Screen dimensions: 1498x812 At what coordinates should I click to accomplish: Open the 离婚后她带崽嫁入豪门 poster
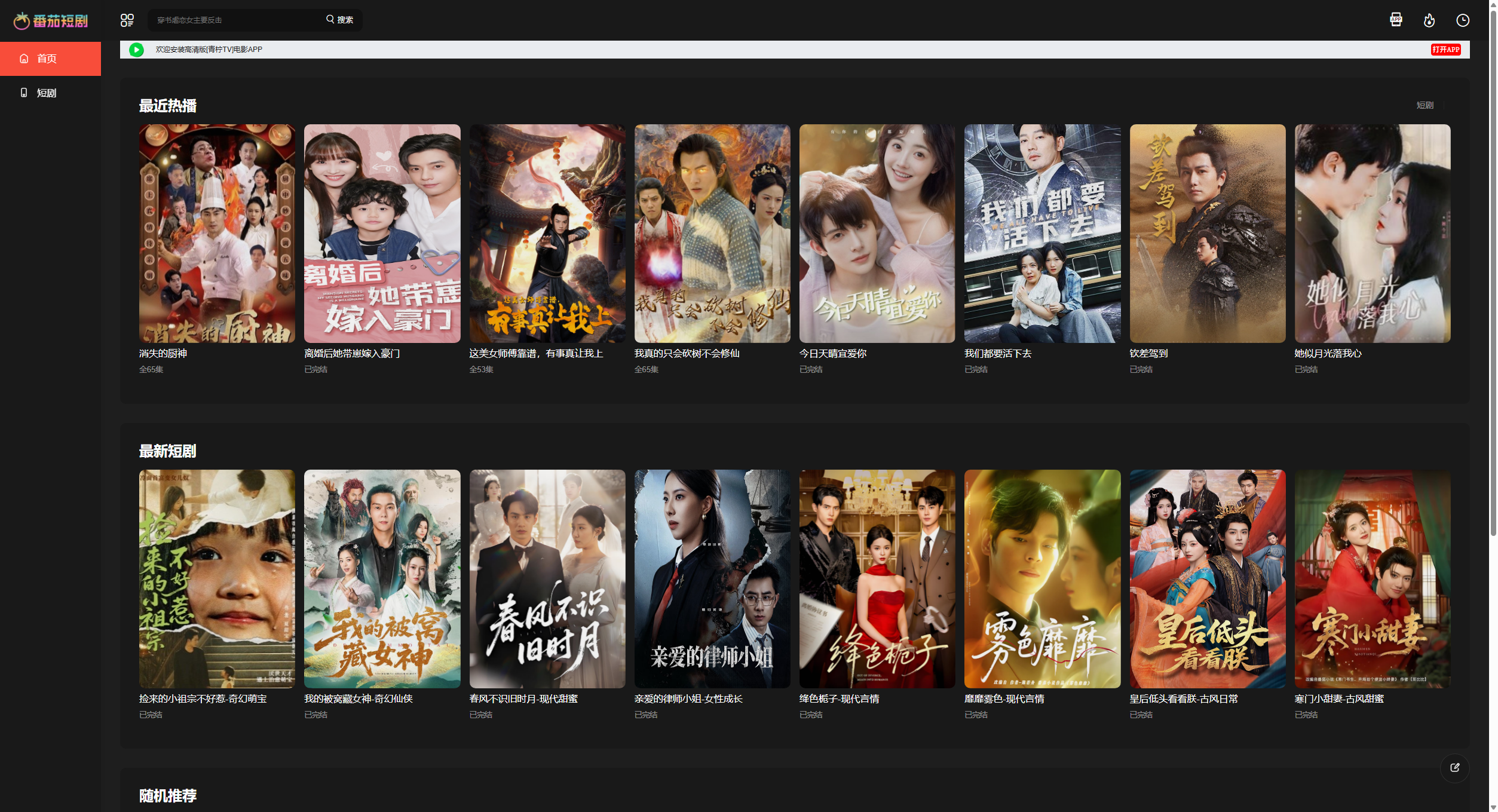point(382,233)
